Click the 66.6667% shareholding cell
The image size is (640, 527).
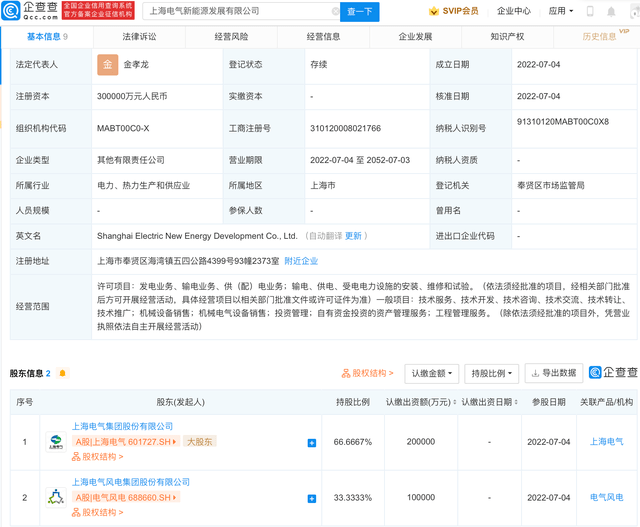pyautogui.click(x=353, y=442)
